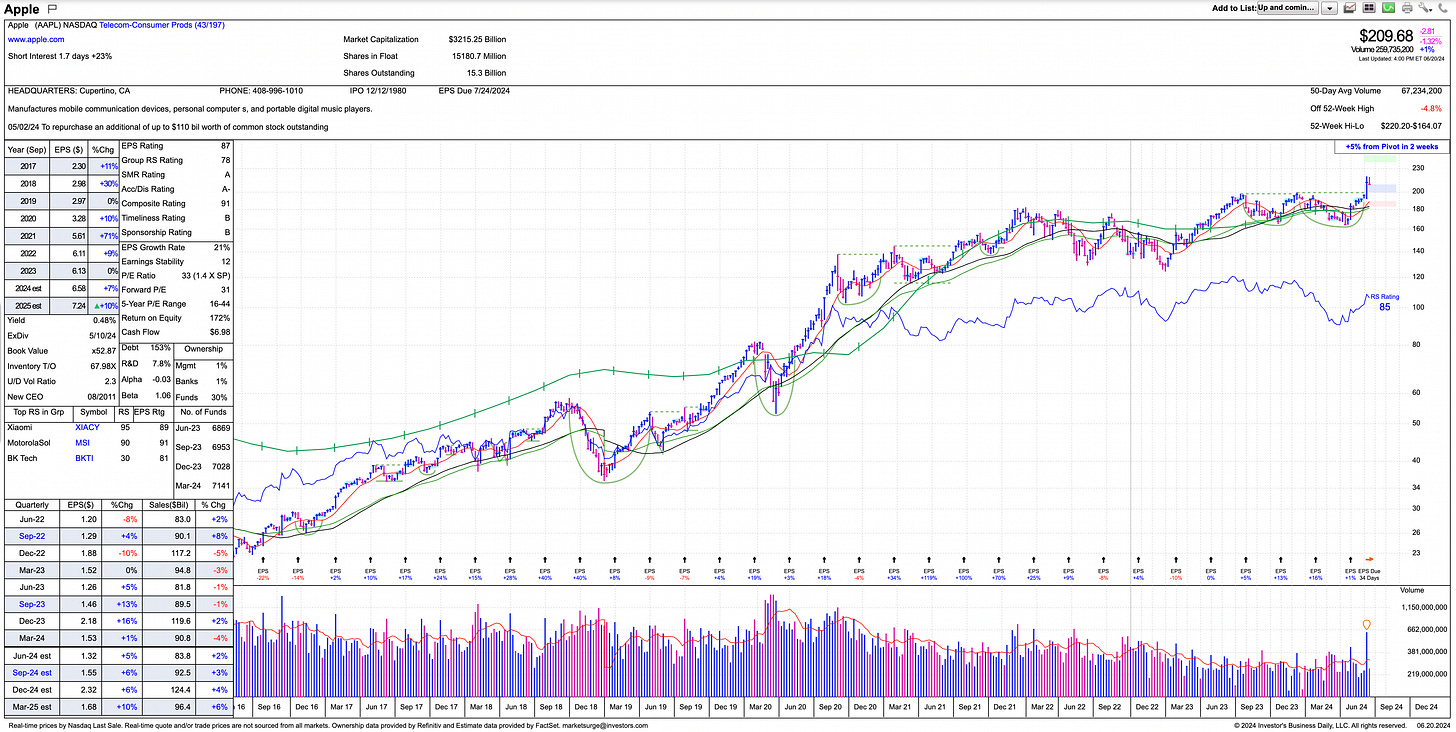This screenshot has height=732, width=1456.
Task: Open the XIACY symbol link
Action: click(x=87, y=427)
